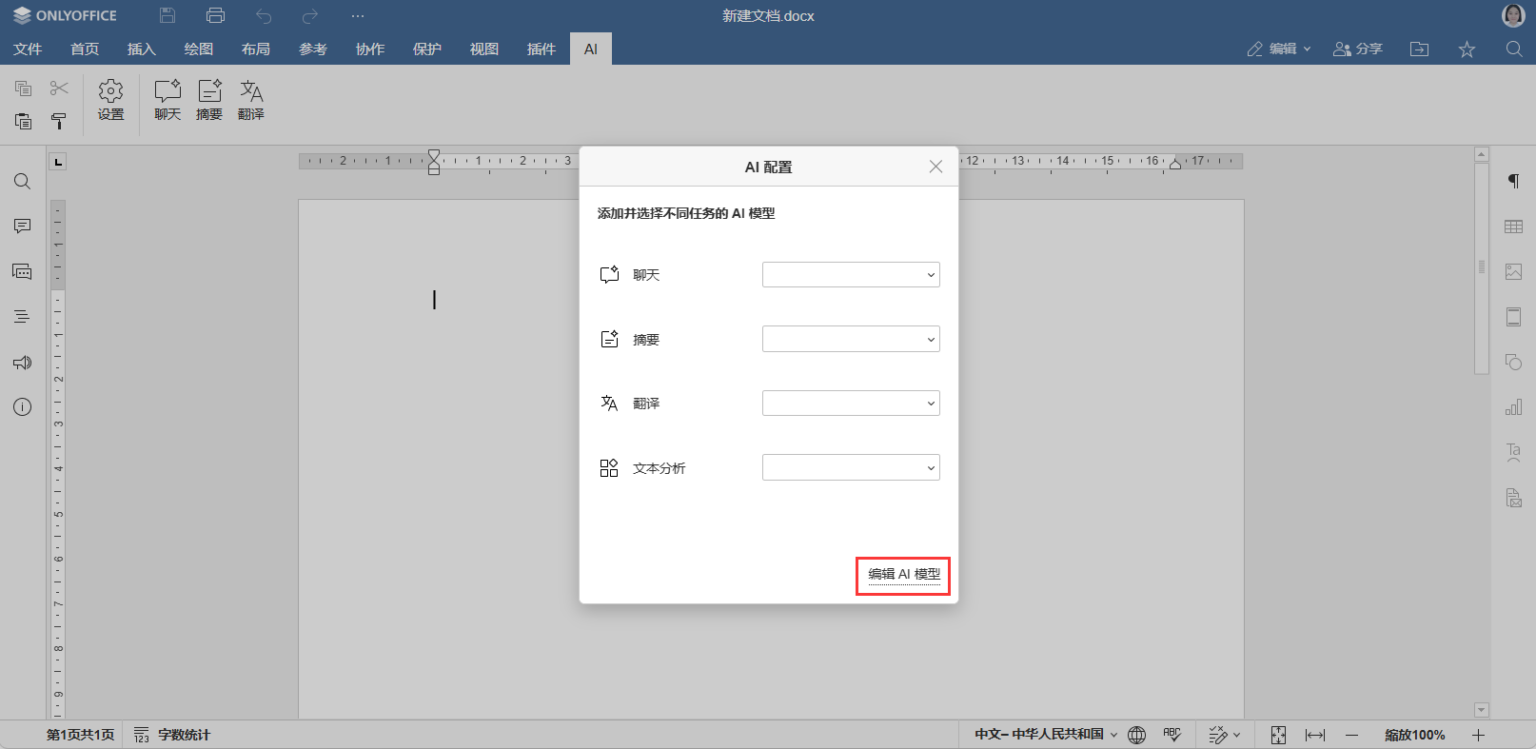Open the 聊天 model dropdown in AI 配置
This screenshot has width=1536, height=749.
pos(850,274)
